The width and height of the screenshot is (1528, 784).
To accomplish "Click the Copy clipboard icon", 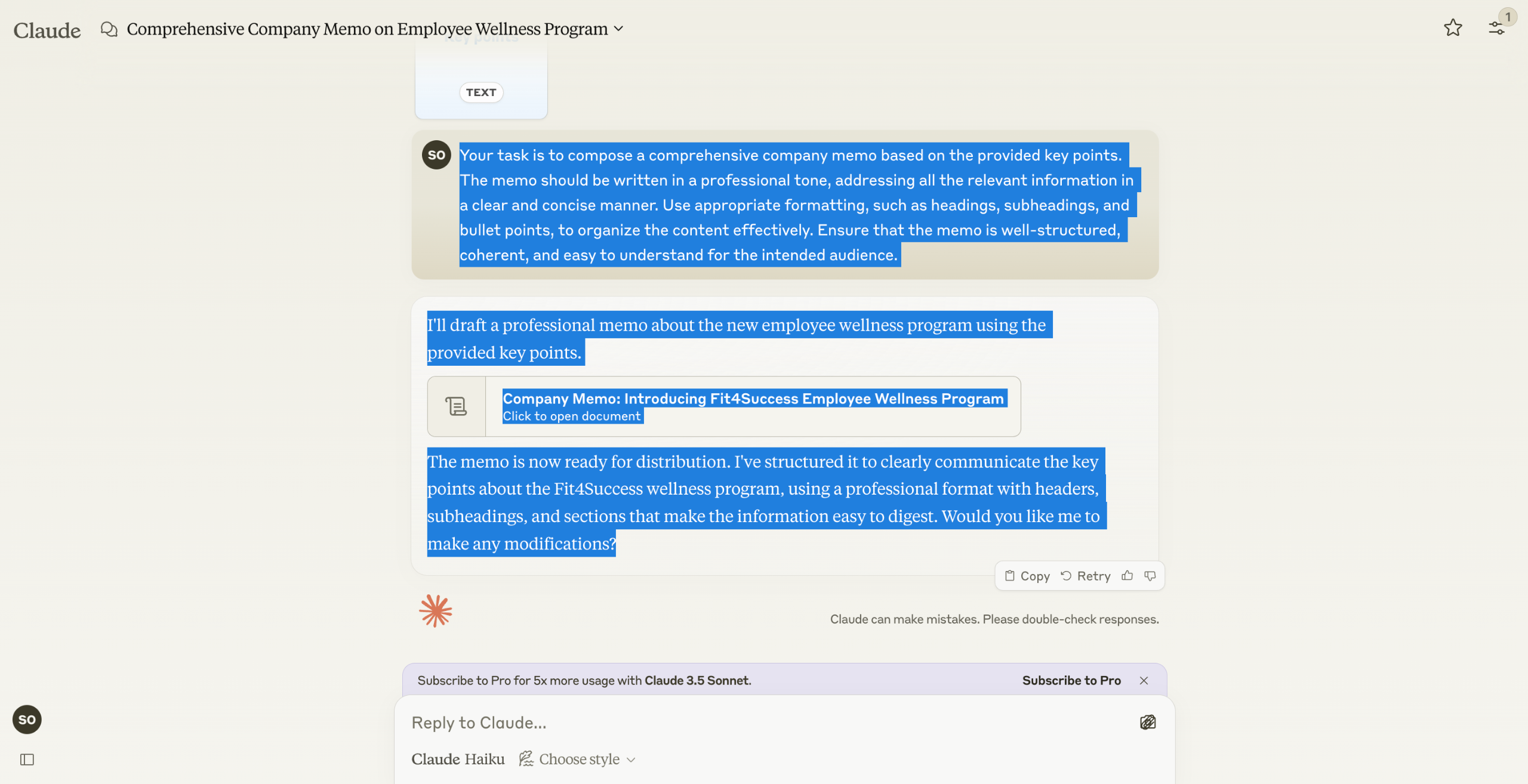I will [x=1010, y=576].
